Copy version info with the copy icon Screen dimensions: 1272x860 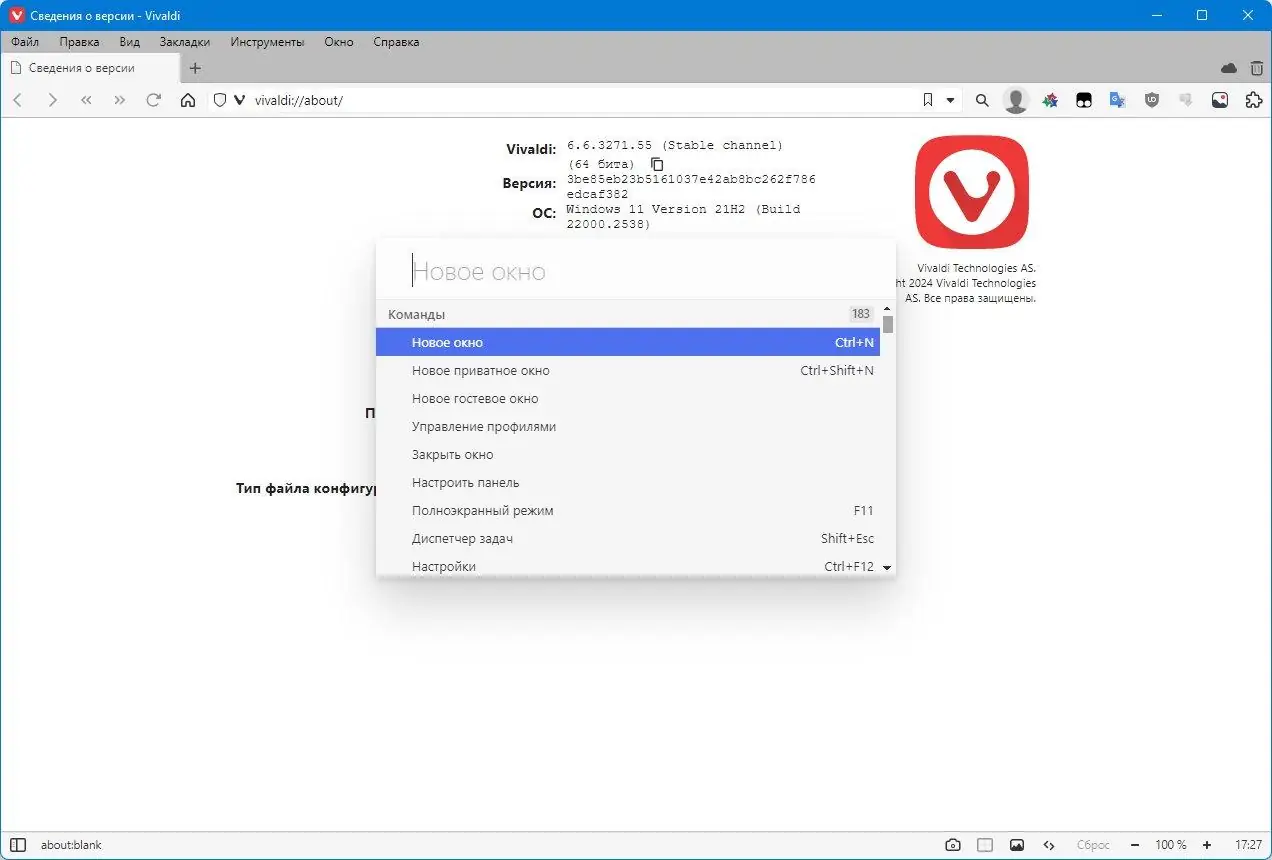click(x=656, y=164)
